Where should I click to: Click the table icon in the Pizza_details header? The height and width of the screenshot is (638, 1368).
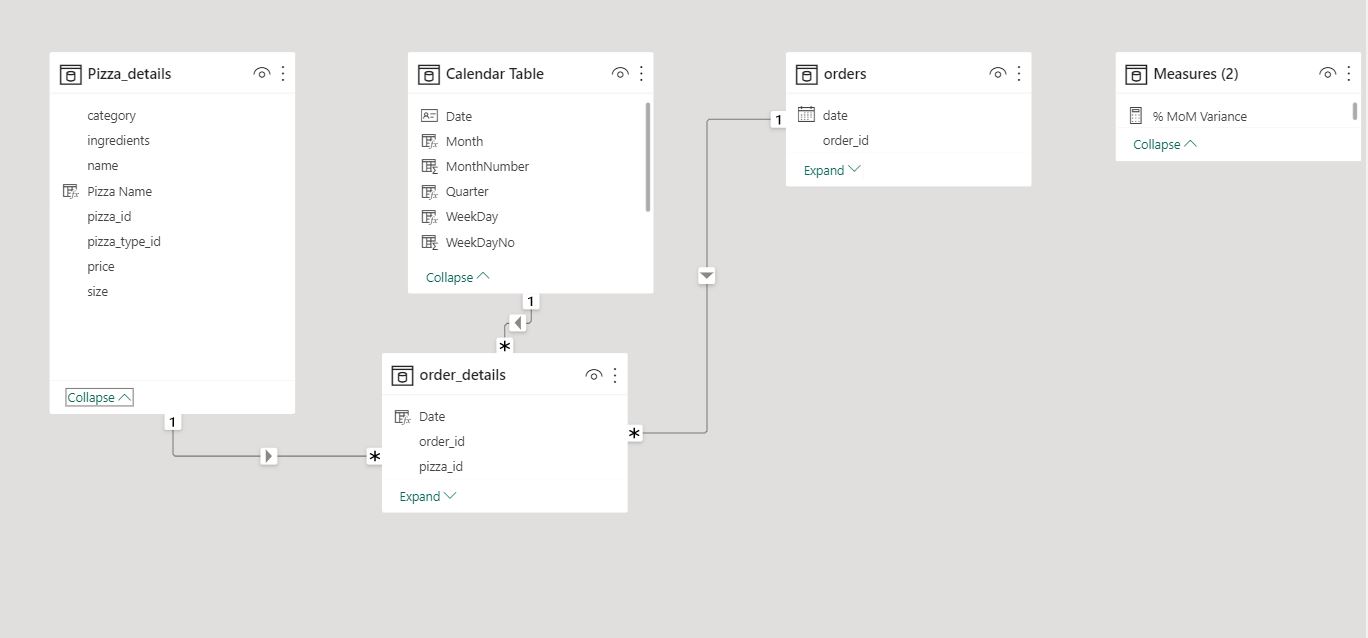70,73
